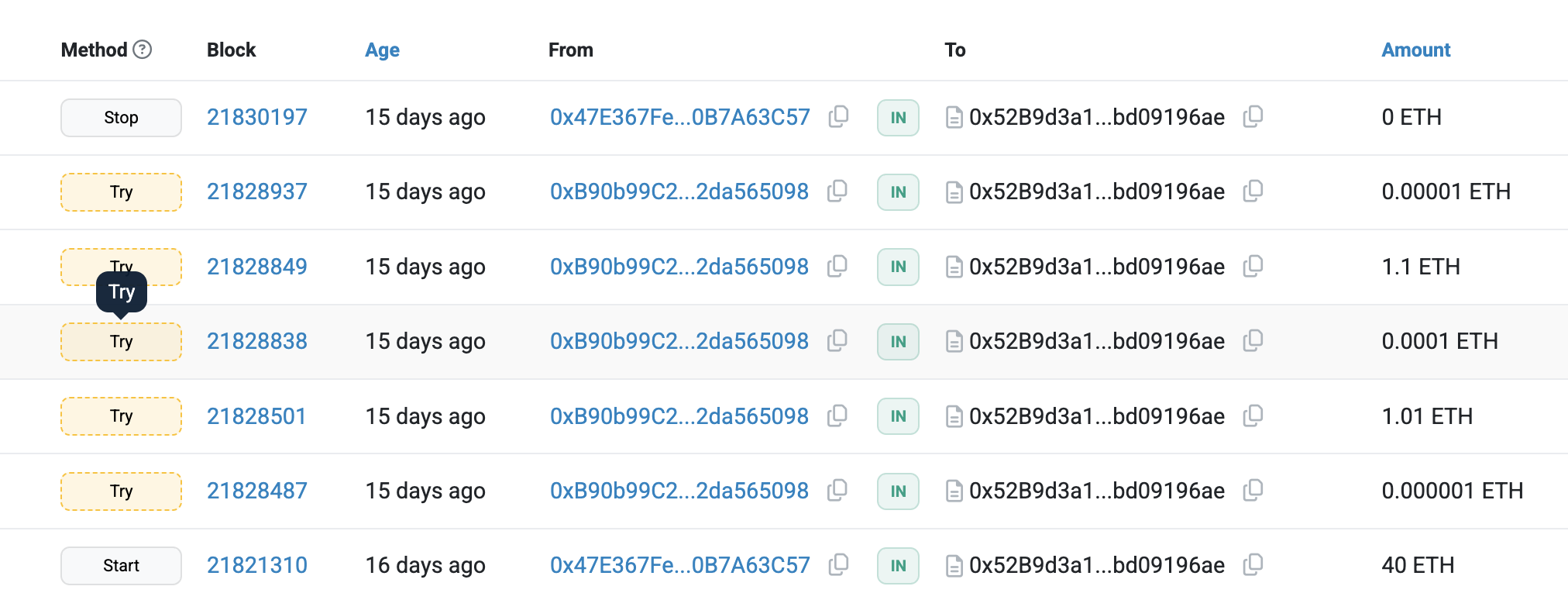Copy the To address in block 21828501 row
Viewport: 1568px width, 600px height.
(x=1253, y=416)
